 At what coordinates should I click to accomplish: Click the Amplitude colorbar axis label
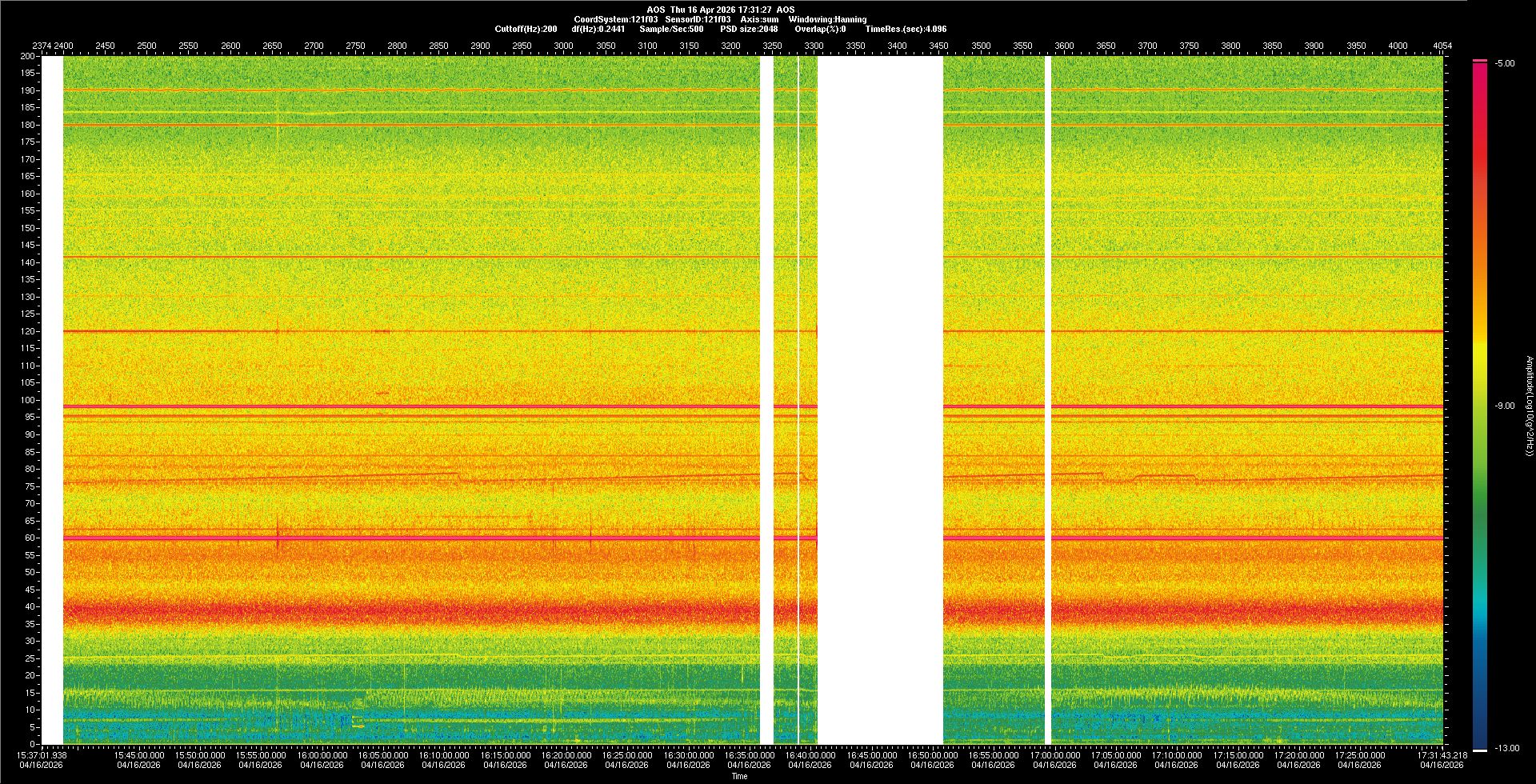(x=1529, y=406)
